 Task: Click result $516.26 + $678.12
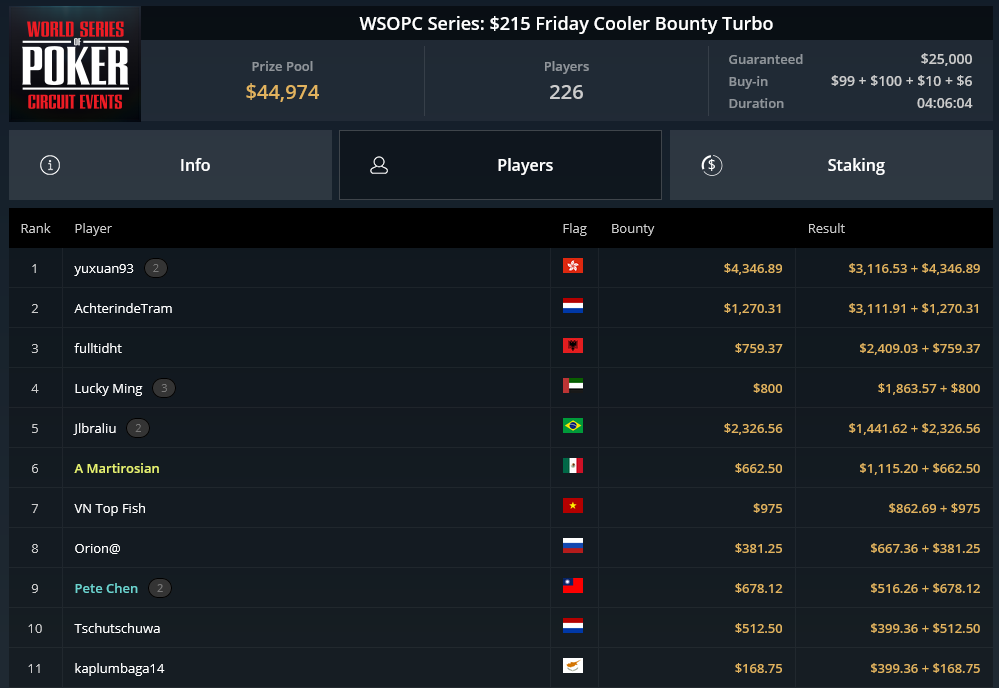coord(925,589)
